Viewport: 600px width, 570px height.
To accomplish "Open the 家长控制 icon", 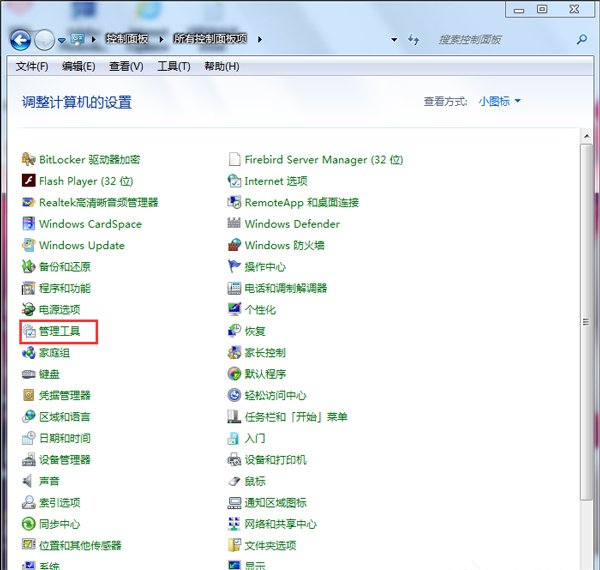I will pos(234,352).
